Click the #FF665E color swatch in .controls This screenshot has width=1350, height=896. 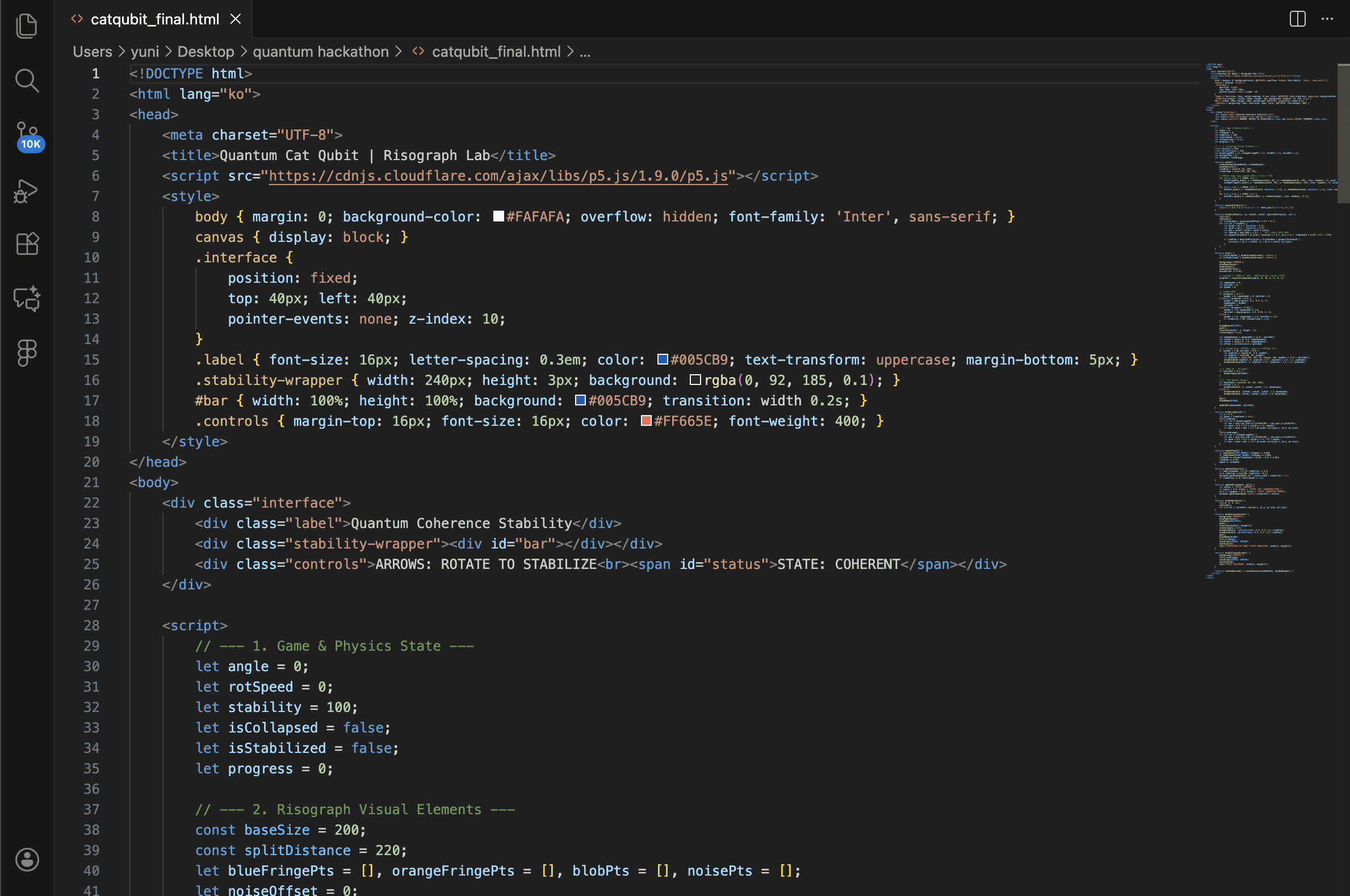coord(646,421)
